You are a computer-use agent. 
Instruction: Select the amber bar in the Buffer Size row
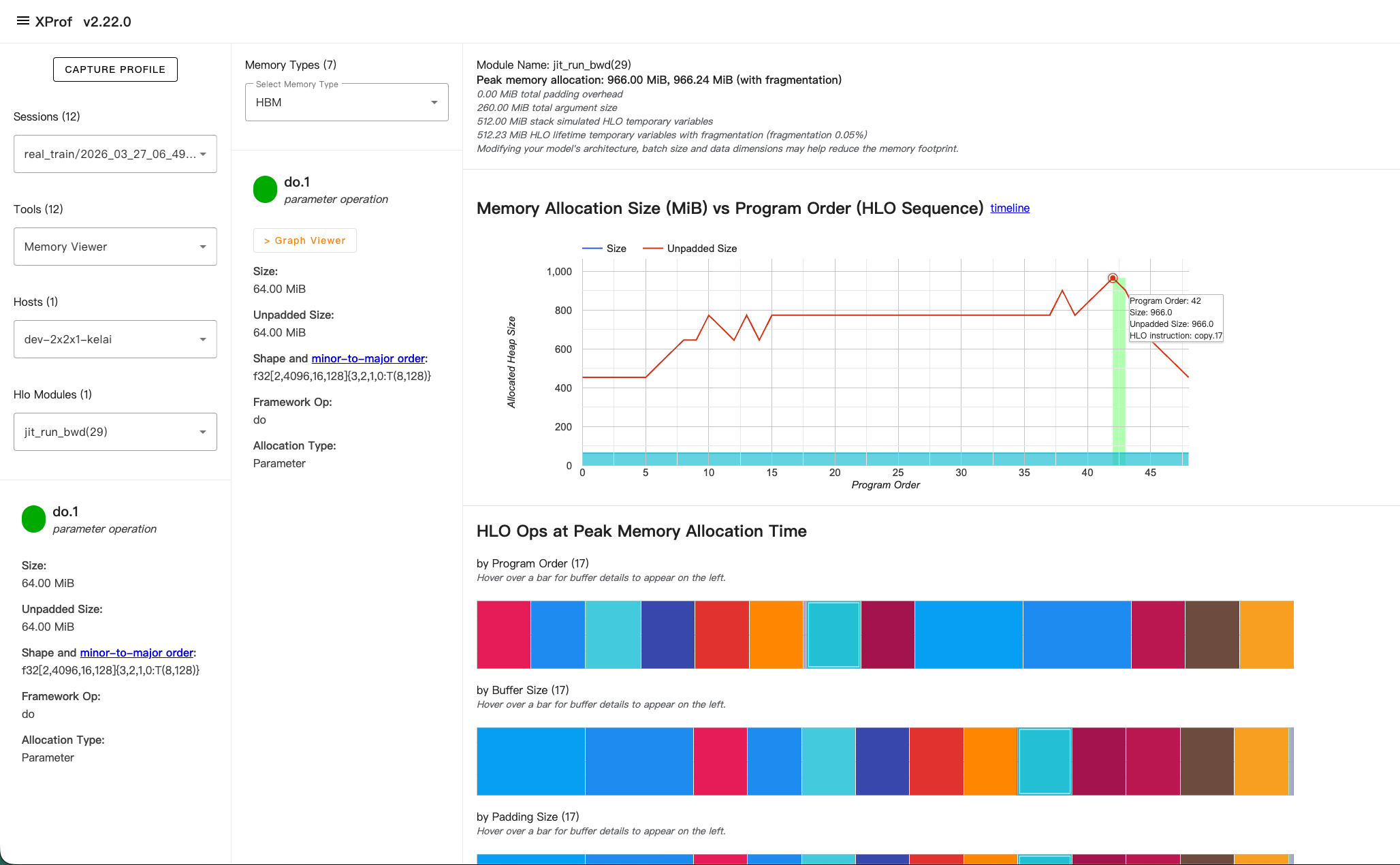coord(1262,761)
